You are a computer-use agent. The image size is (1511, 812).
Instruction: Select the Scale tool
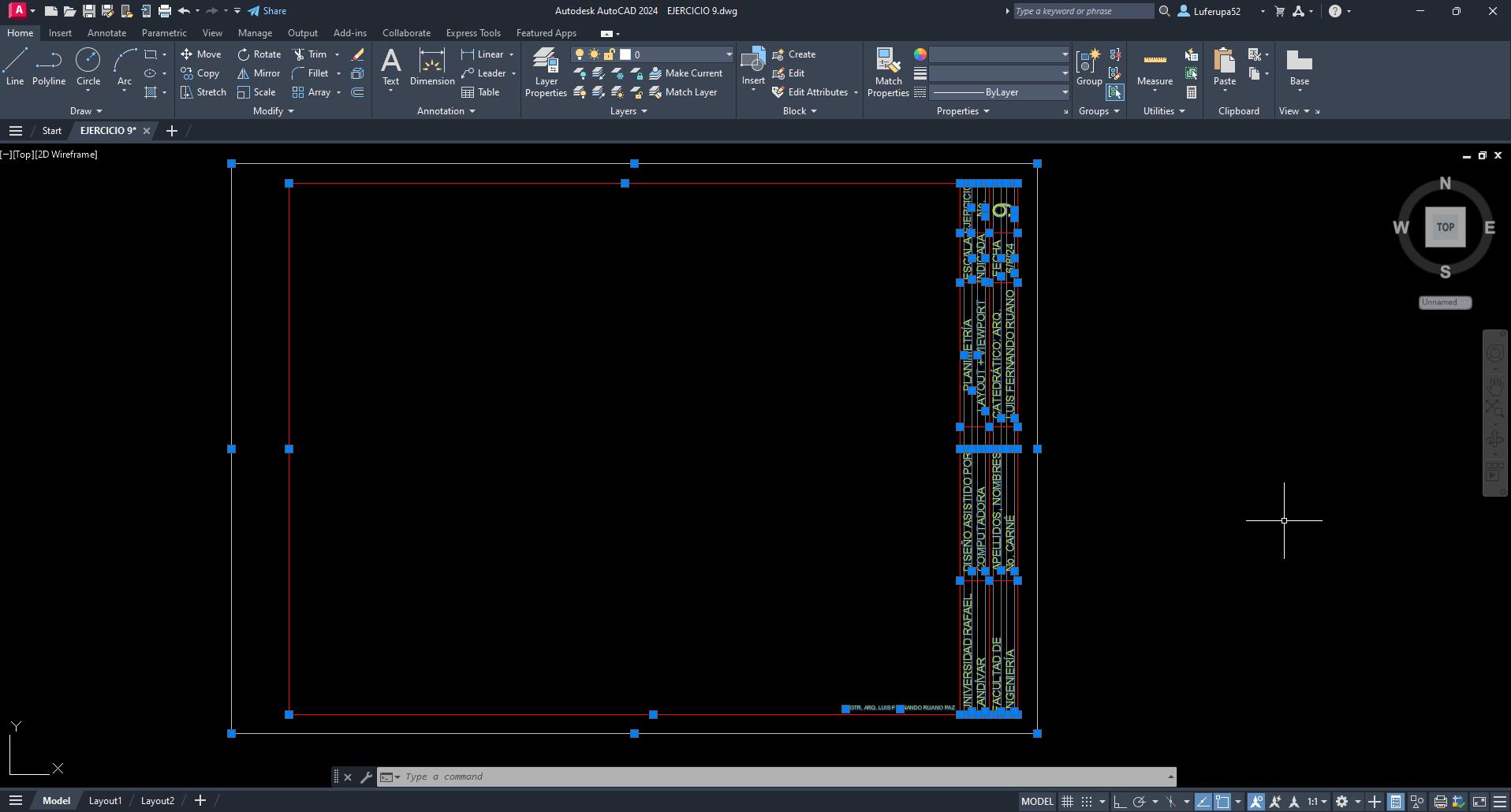coord(256,92)
